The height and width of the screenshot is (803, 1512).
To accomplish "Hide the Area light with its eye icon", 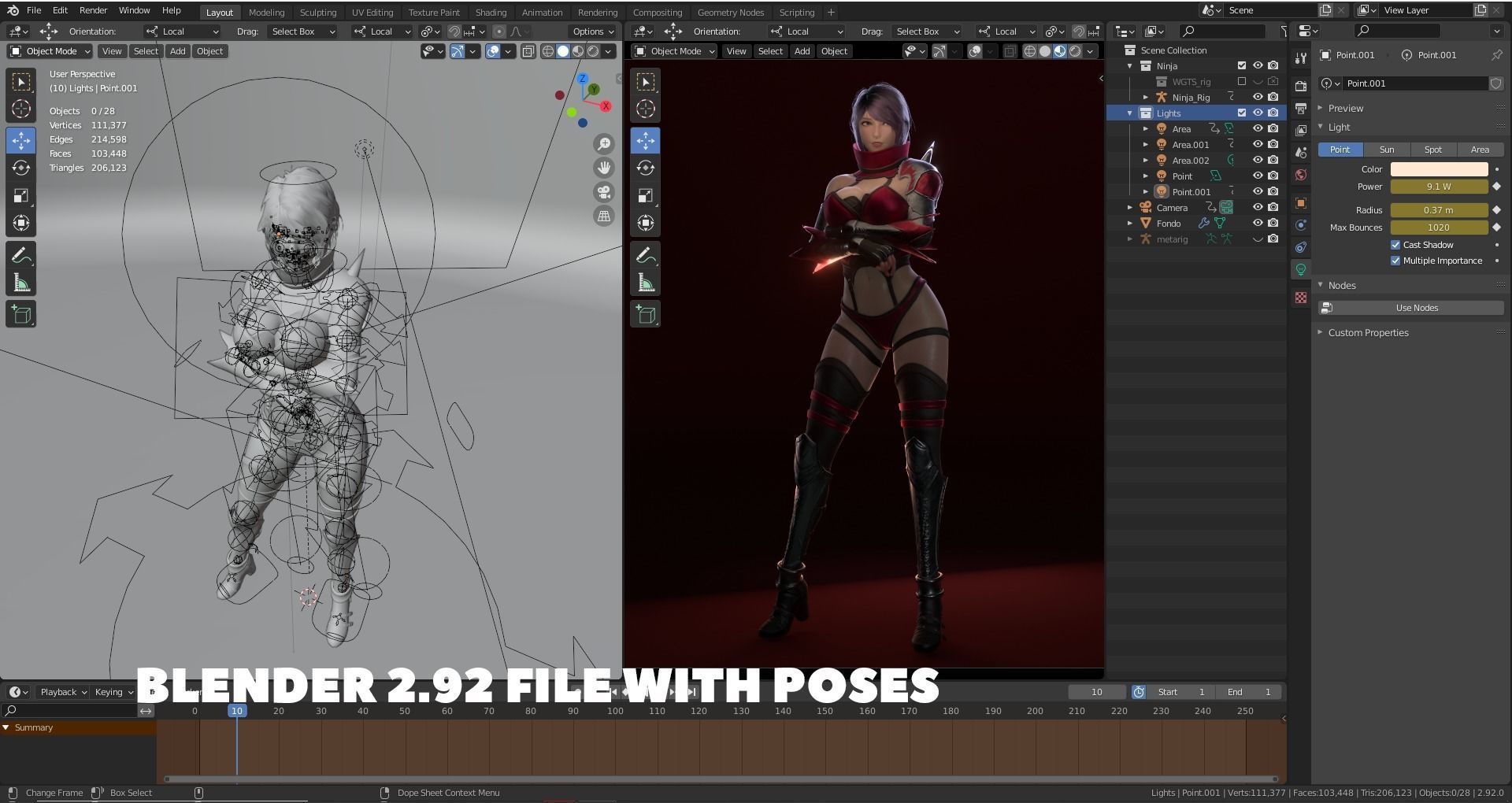I will pyautogui.click(x=1258, y=129).
